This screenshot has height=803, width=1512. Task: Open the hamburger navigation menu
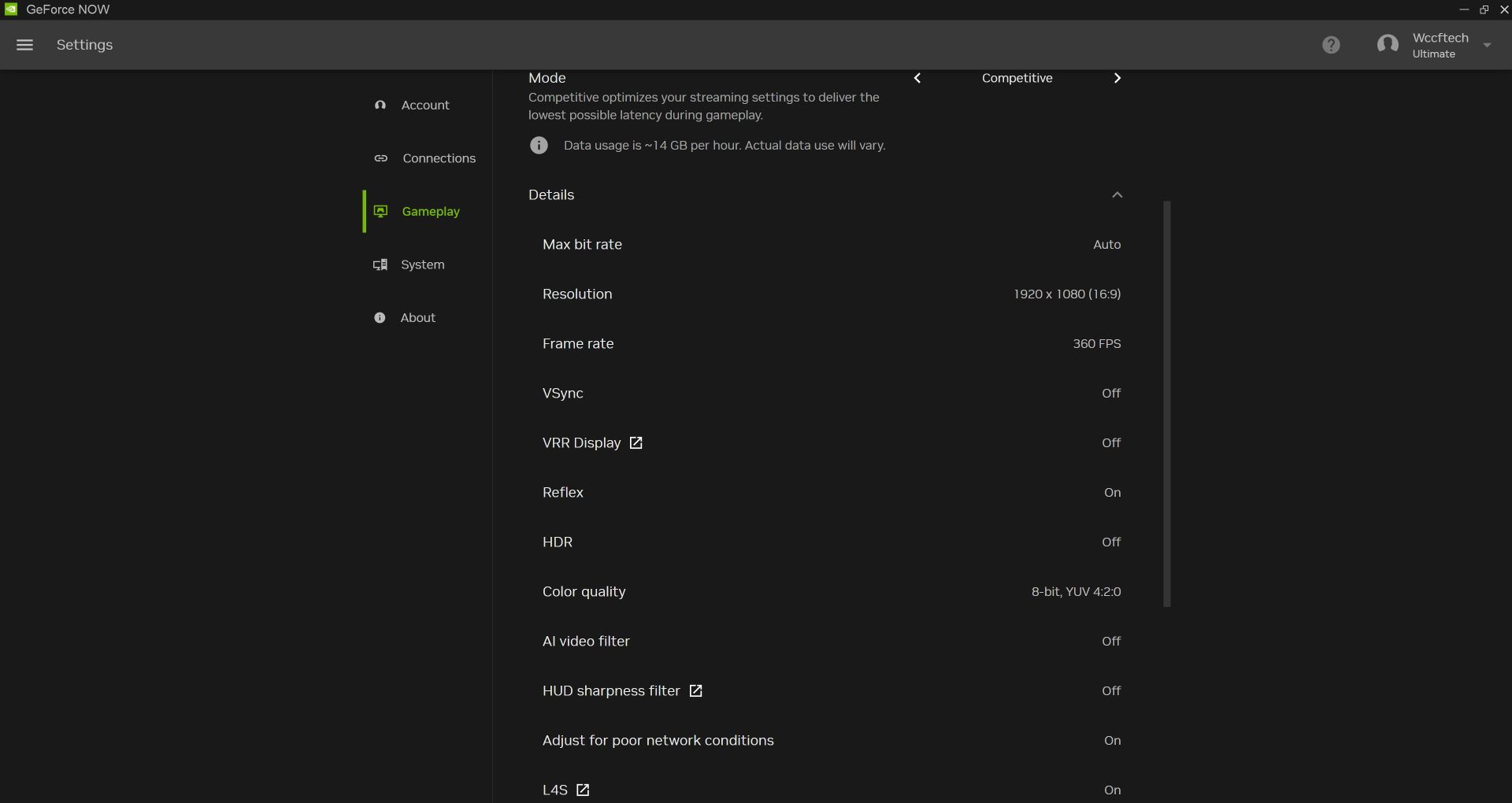(x=24, y=45)
